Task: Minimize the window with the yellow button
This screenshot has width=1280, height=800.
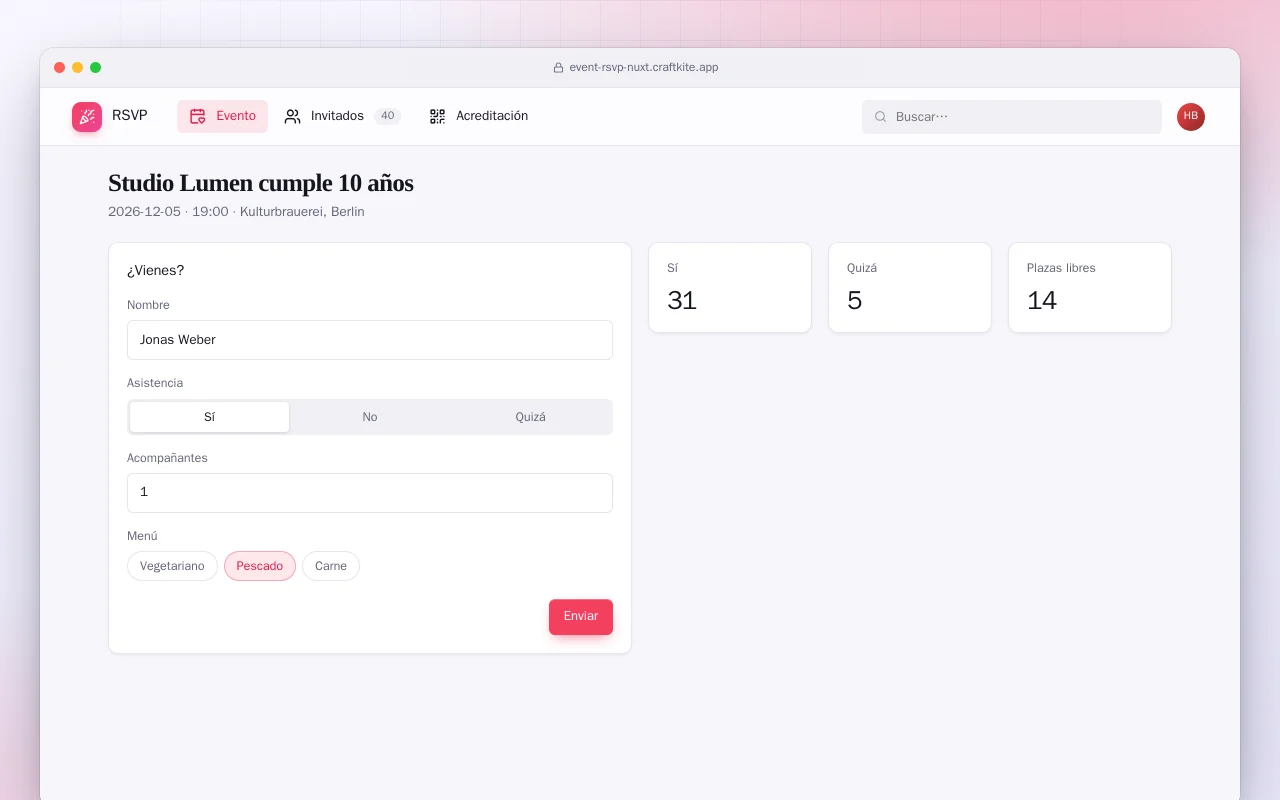Action: pos(78,68)
